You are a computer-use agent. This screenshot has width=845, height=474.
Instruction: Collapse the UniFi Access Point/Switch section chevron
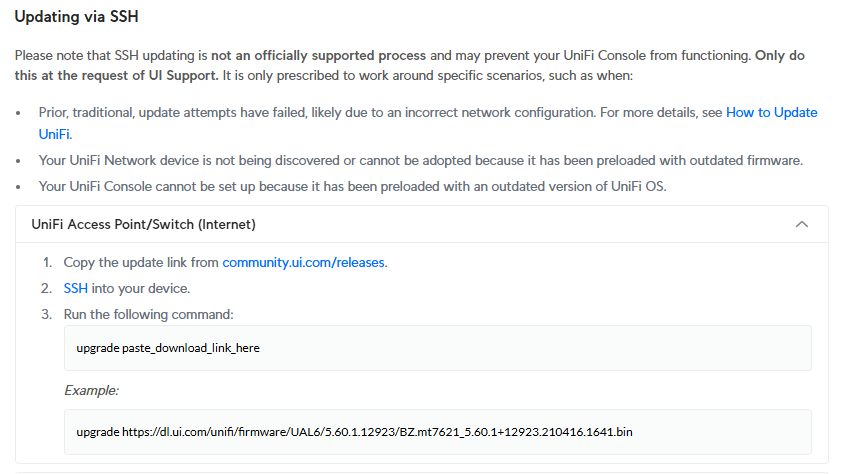(x=801, y=224)
